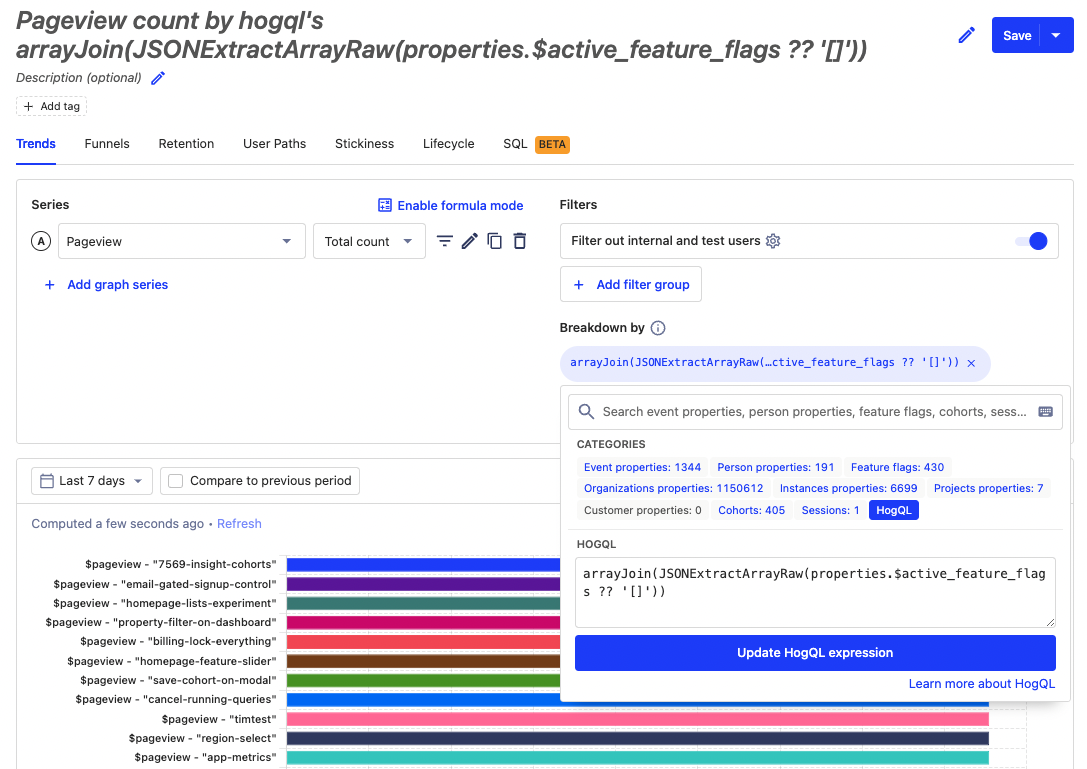
Task: Click the app-metrics label
Action: click(x=205, y=757)
